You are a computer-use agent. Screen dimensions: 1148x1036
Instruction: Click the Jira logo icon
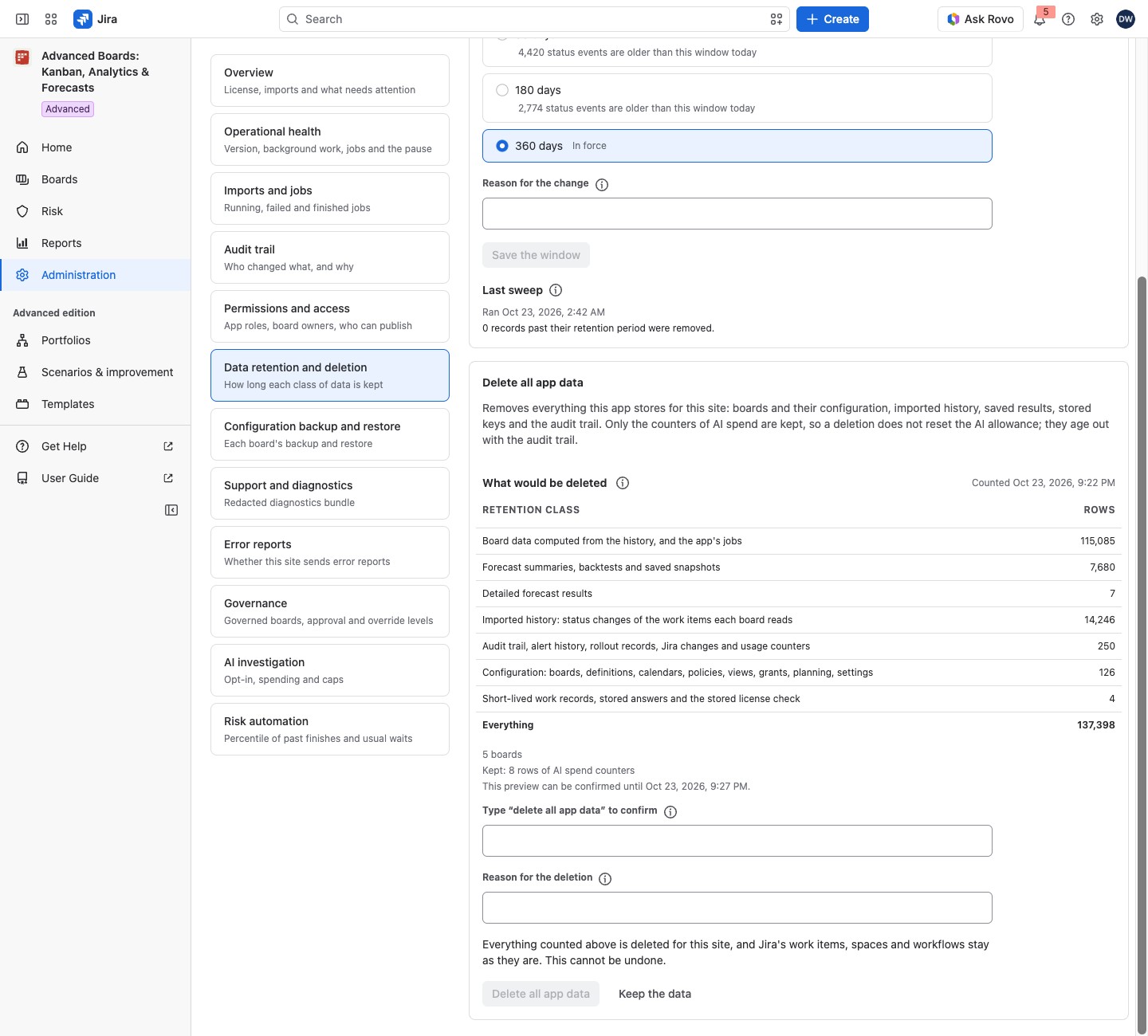(x=83, y=19)
